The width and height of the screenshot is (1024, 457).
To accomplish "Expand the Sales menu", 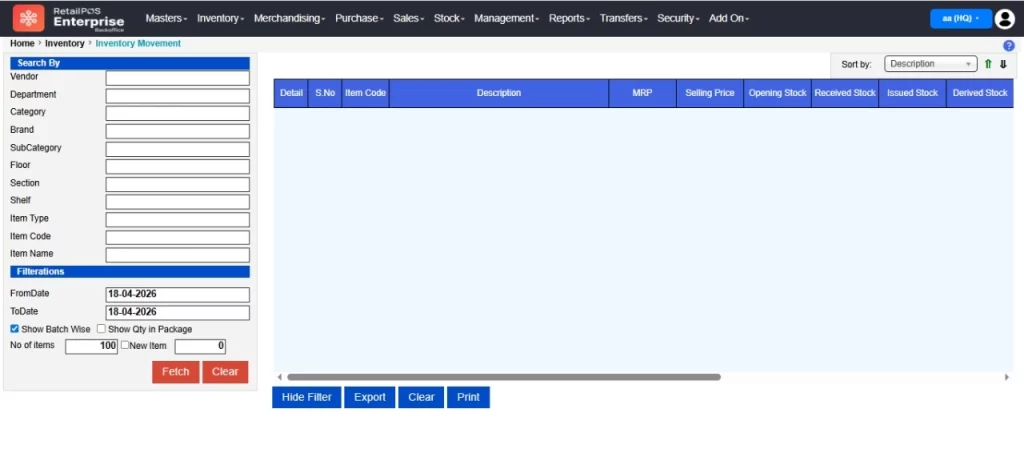I will [408, 18].
